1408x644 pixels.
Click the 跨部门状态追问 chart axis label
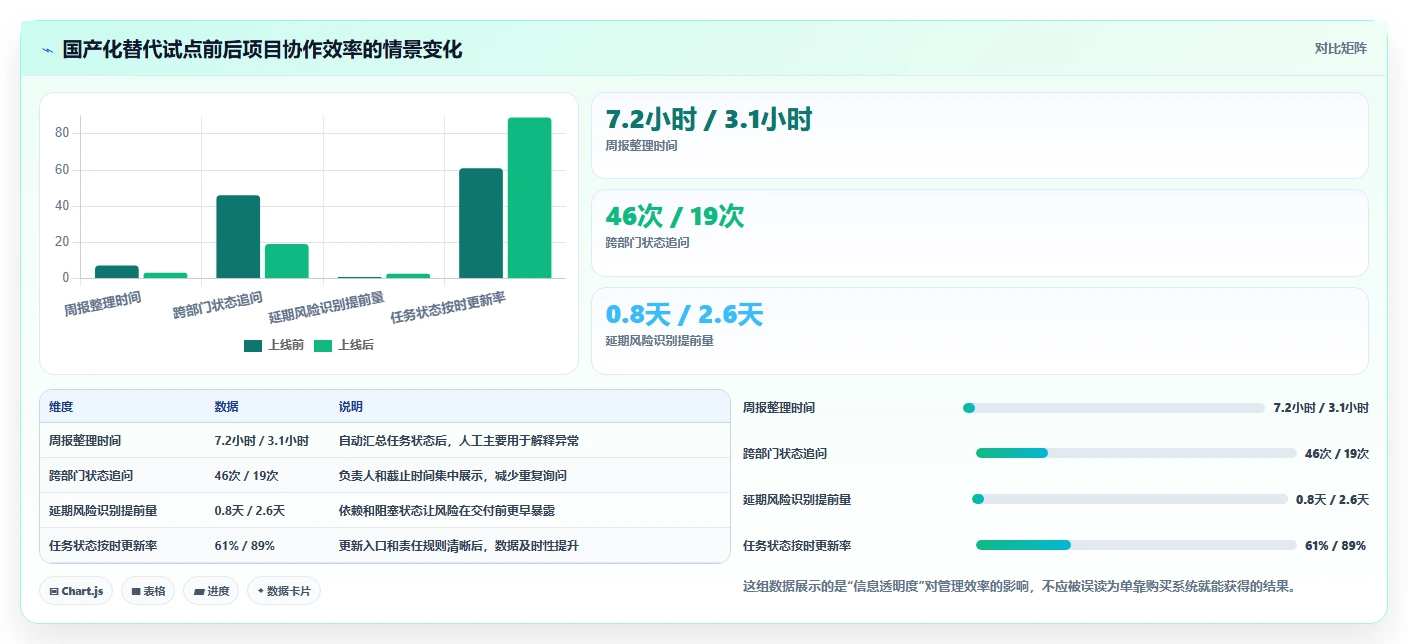click(x=218, y=304)
